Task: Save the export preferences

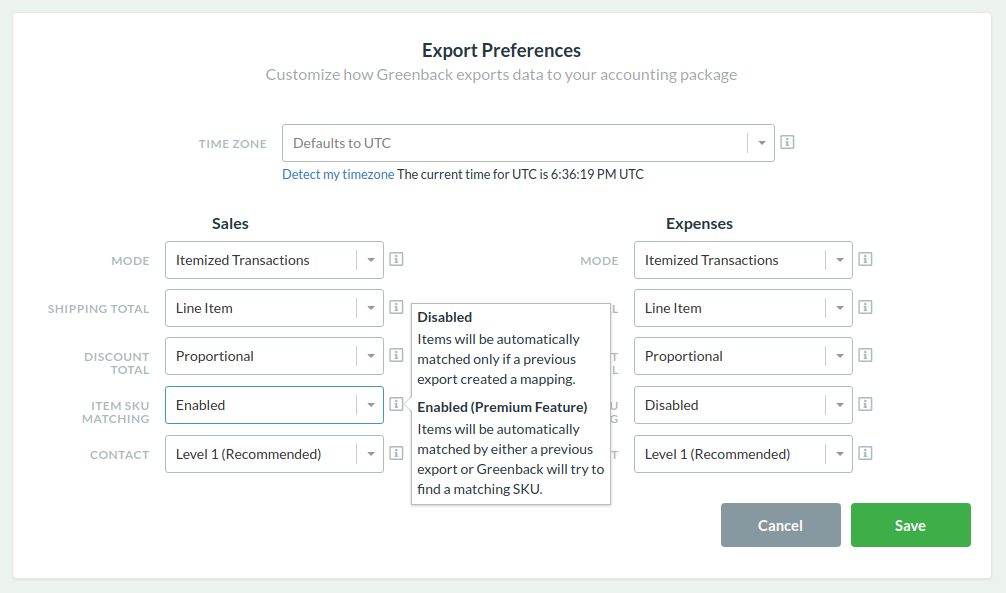Action: [x=910, y=525]
